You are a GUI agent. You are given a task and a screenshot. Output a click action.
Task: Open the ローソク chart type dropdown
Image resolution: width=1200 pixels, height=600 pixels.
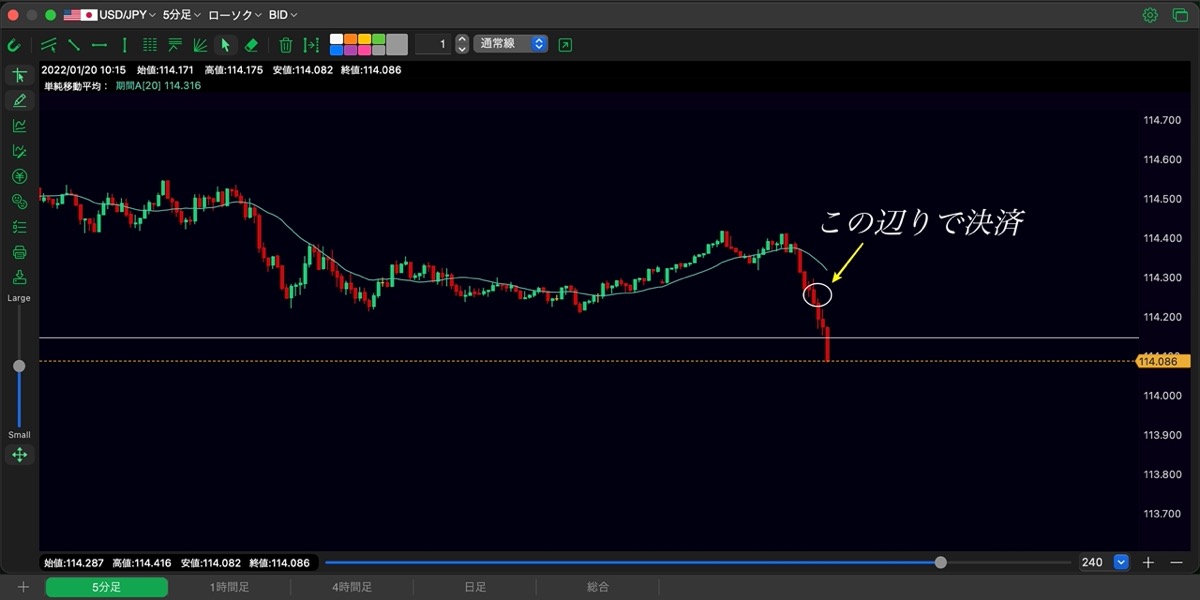coord(235,15)
